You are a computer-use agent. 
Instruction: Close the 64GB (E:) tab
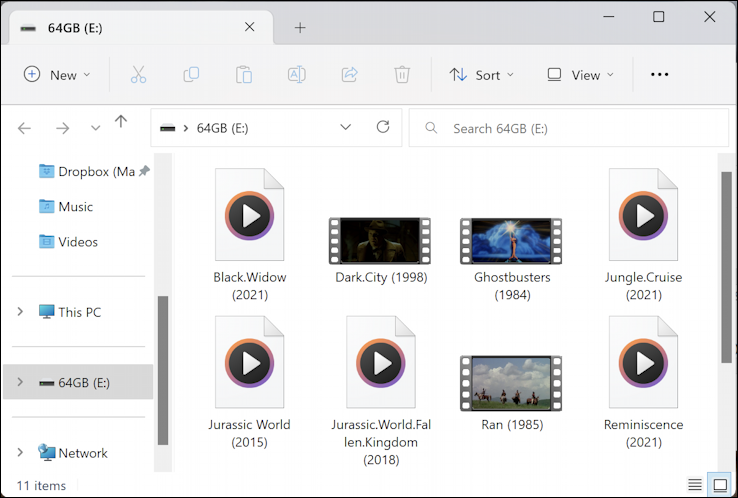point(250,27)
